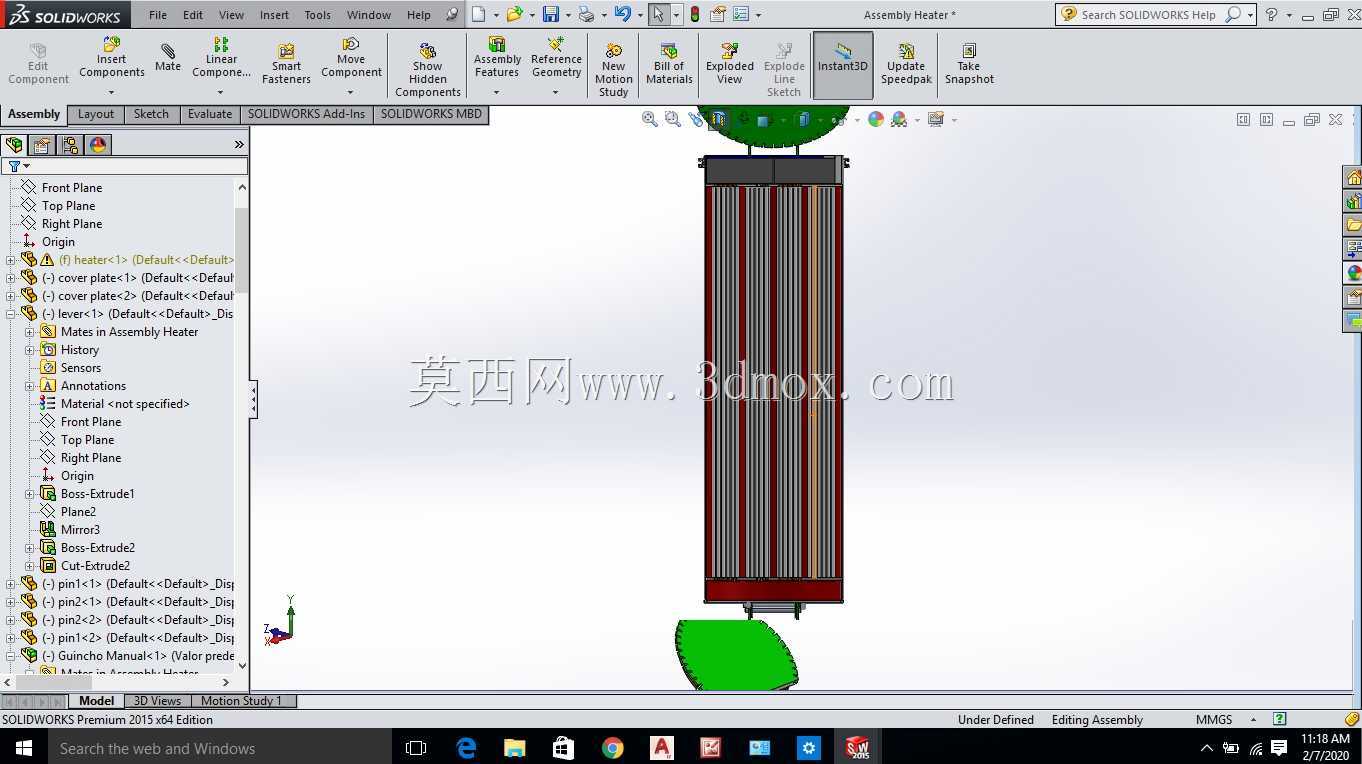Click the Edit Component tool
The image size is (1362, 764).
tap(38, 65)
